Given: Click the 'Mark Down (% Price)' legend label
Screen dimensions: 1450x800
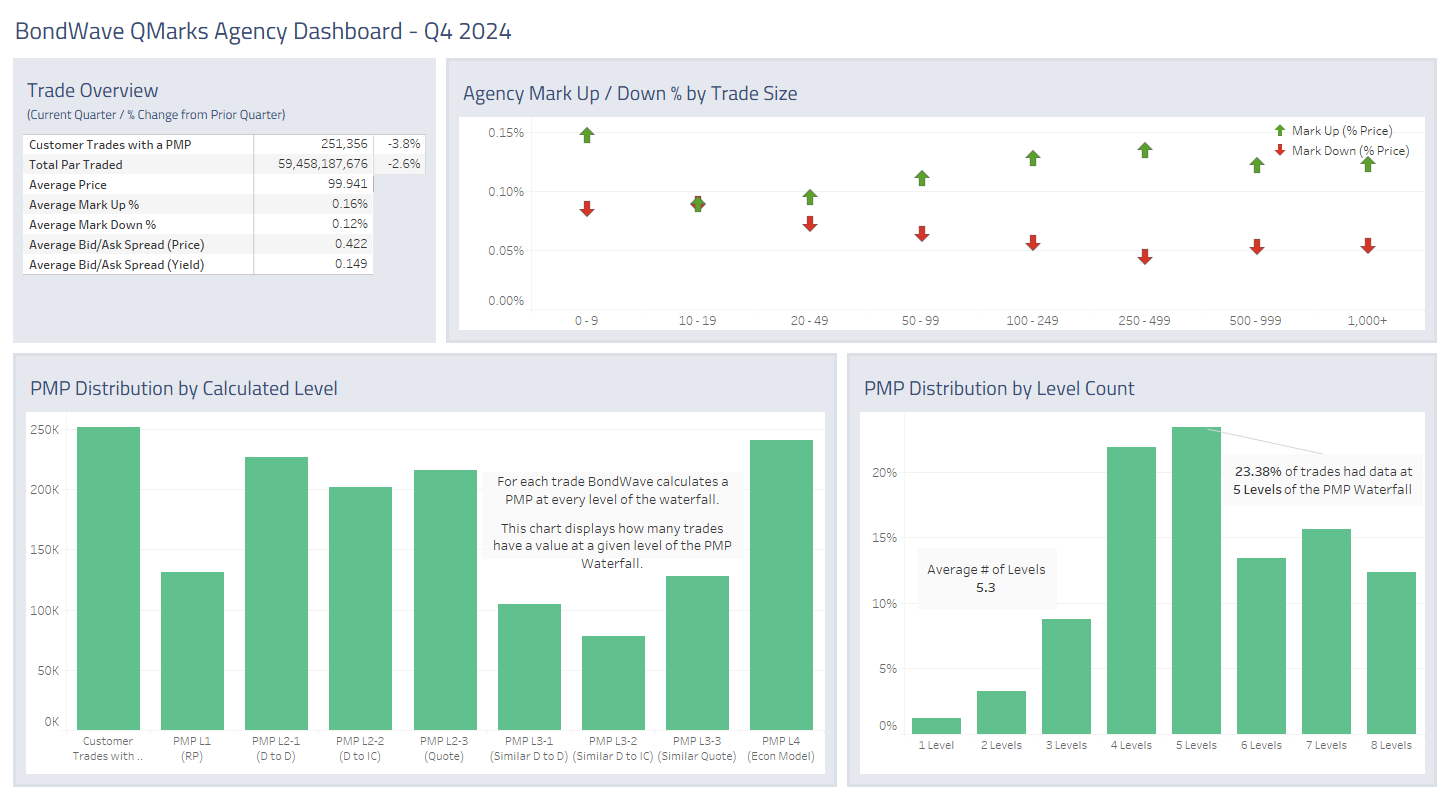Looking at the screenshot, I should (x=1350, y=151).
